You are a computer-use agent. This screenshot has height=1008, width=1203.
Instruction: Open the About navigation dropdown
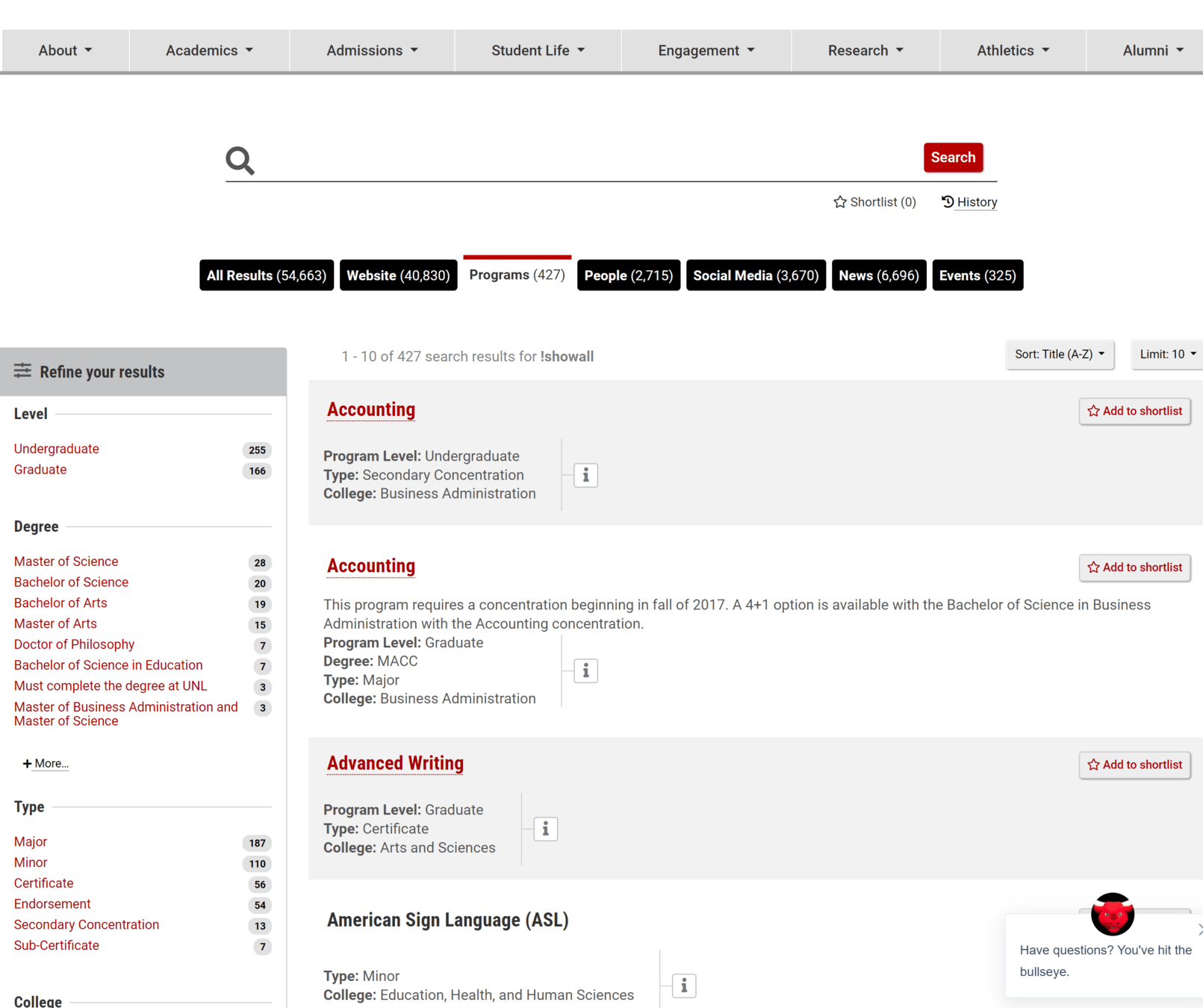[65, 50]
